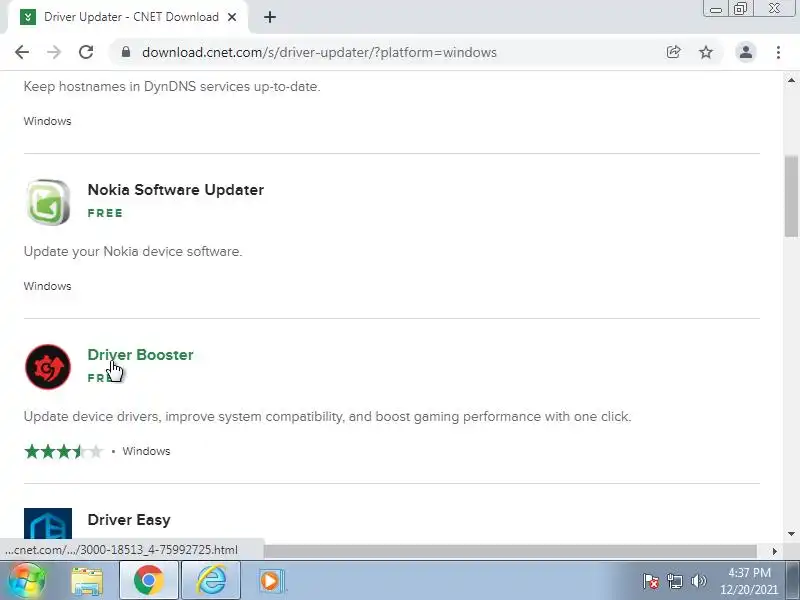800x600 pixels.
Task: Click the address bar URL
Action: tap(319, 53)
